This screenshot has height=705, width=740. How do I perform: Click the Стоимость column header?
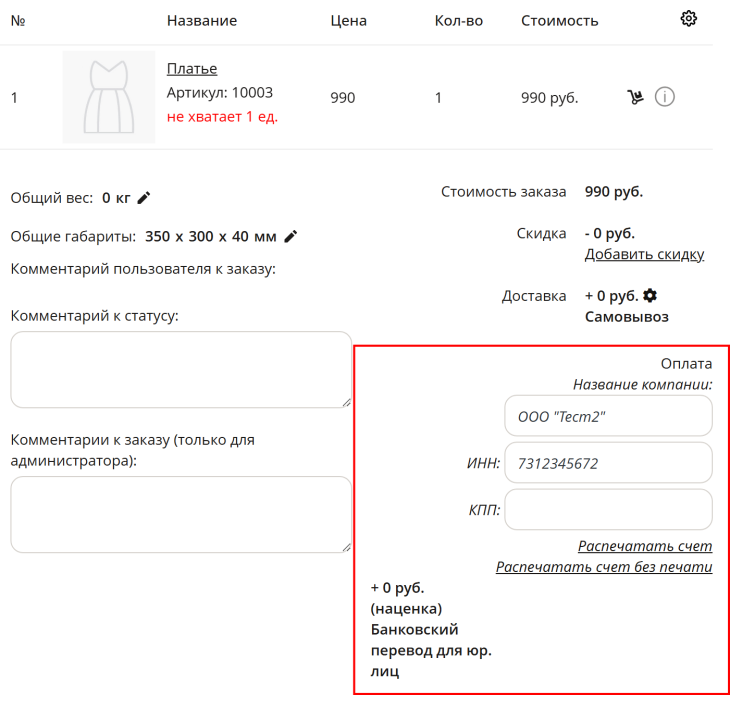click(x=560, y=21)
